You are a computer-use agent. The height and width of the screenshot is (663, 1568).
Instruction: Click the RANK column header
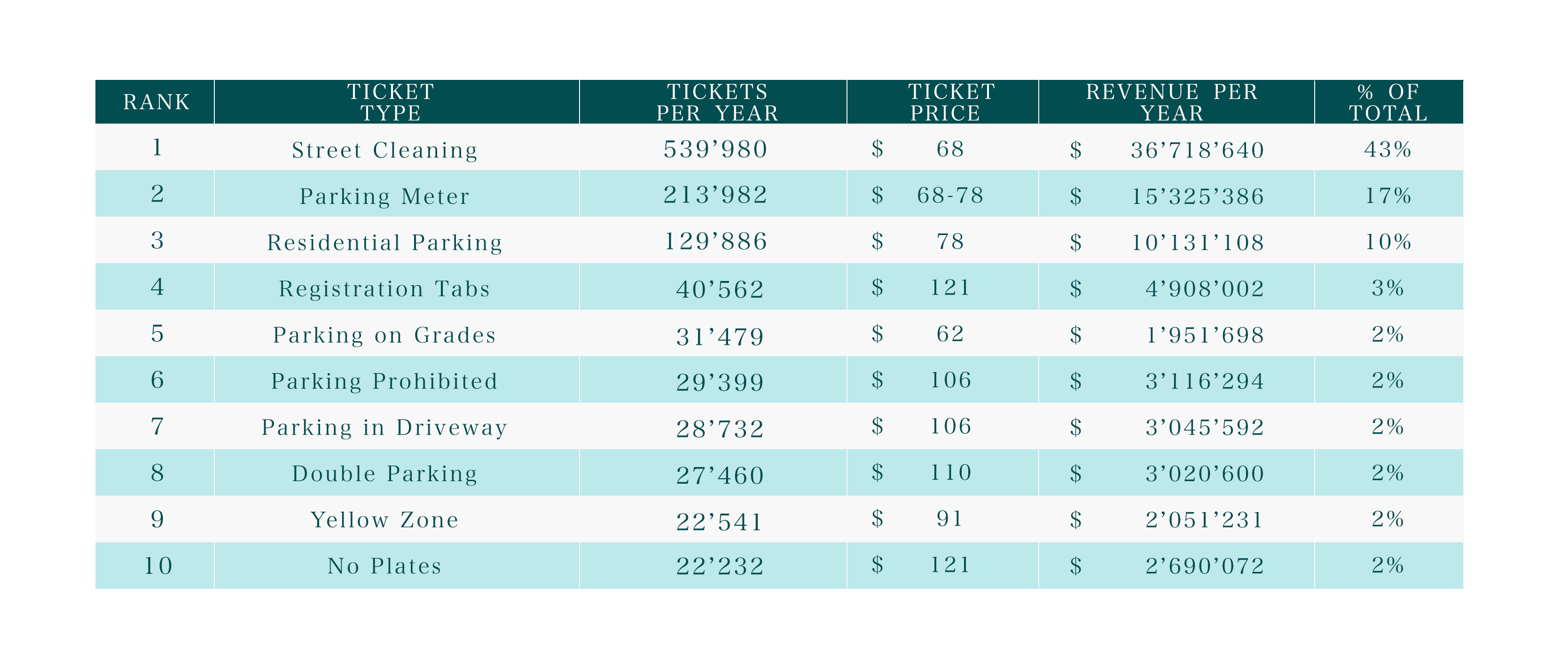157,102
